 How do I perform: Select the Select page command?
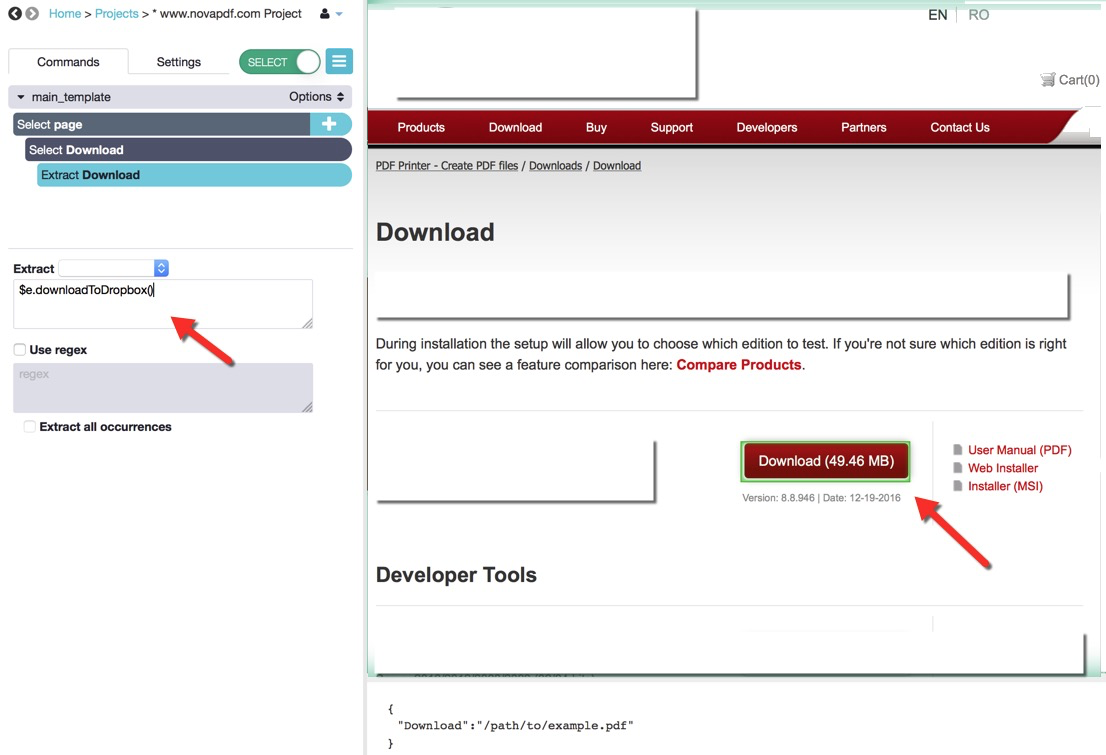(x=162, y=124)
